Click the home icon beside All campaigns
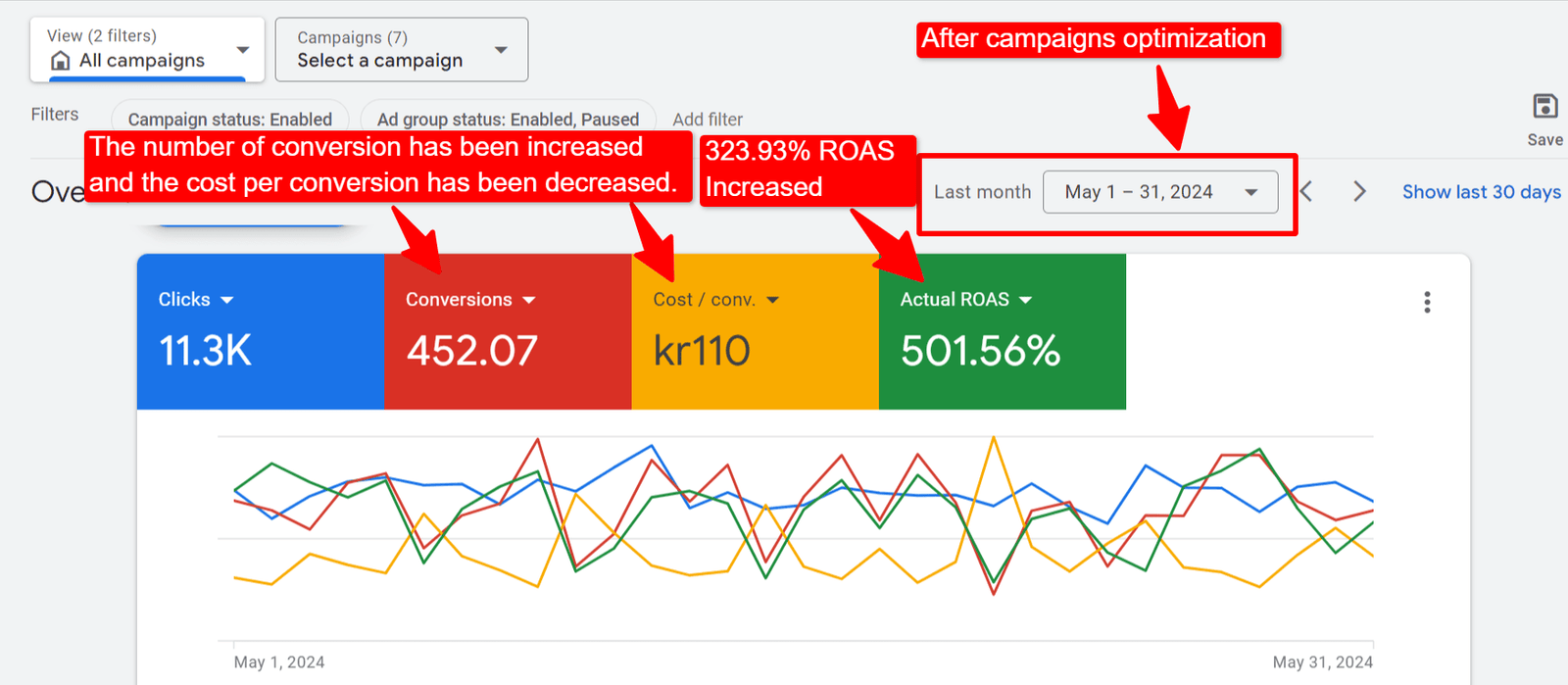The height and width of the screenshot is (685, 1568). 61,61
